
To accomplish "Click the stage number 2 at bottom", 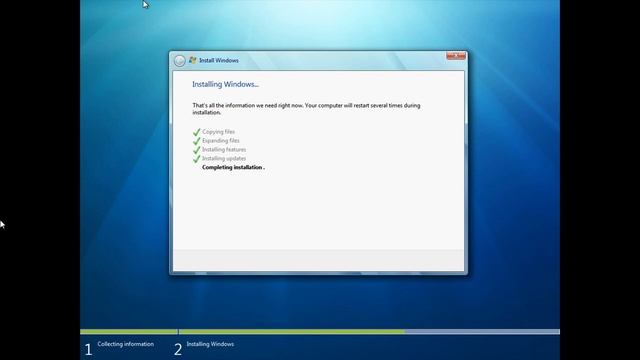I will coord(178,350).
